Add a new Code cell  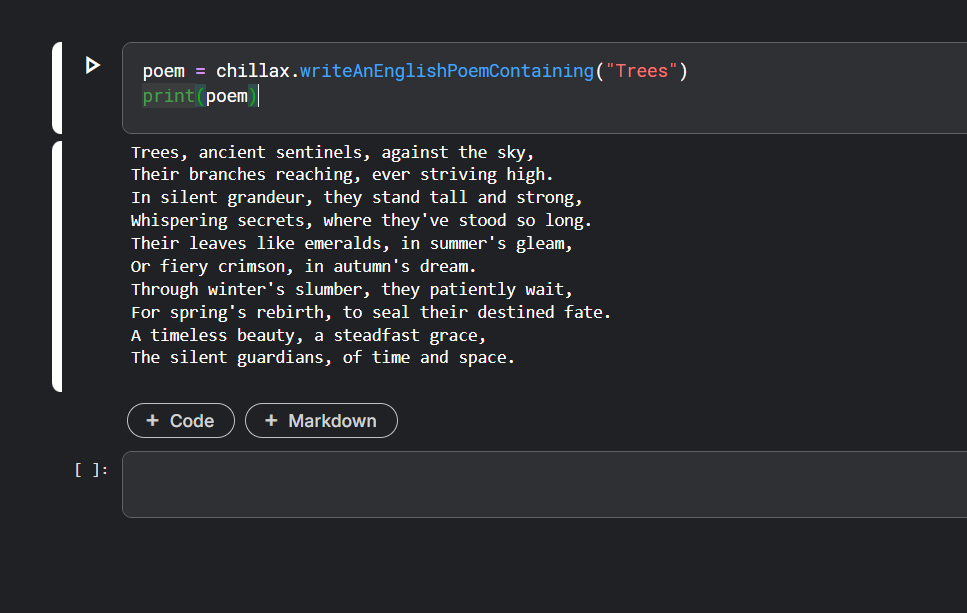point(181,421)
